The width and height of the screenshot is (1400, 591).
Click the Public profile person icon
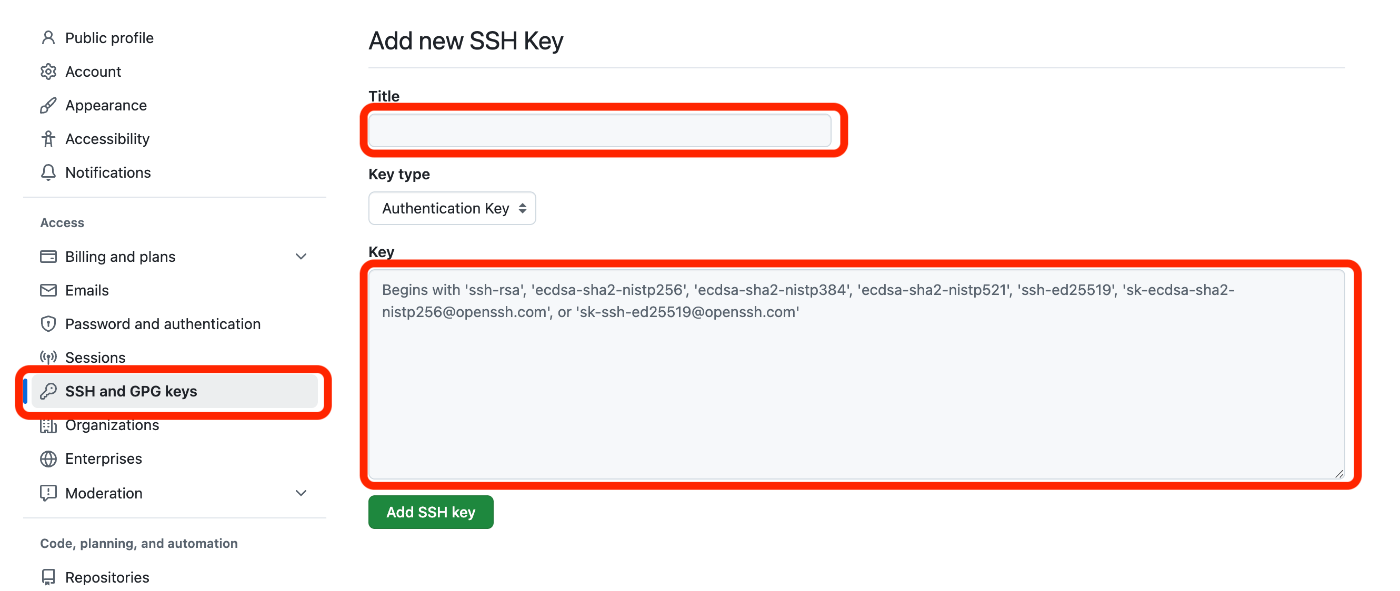(x=48, y=38)
